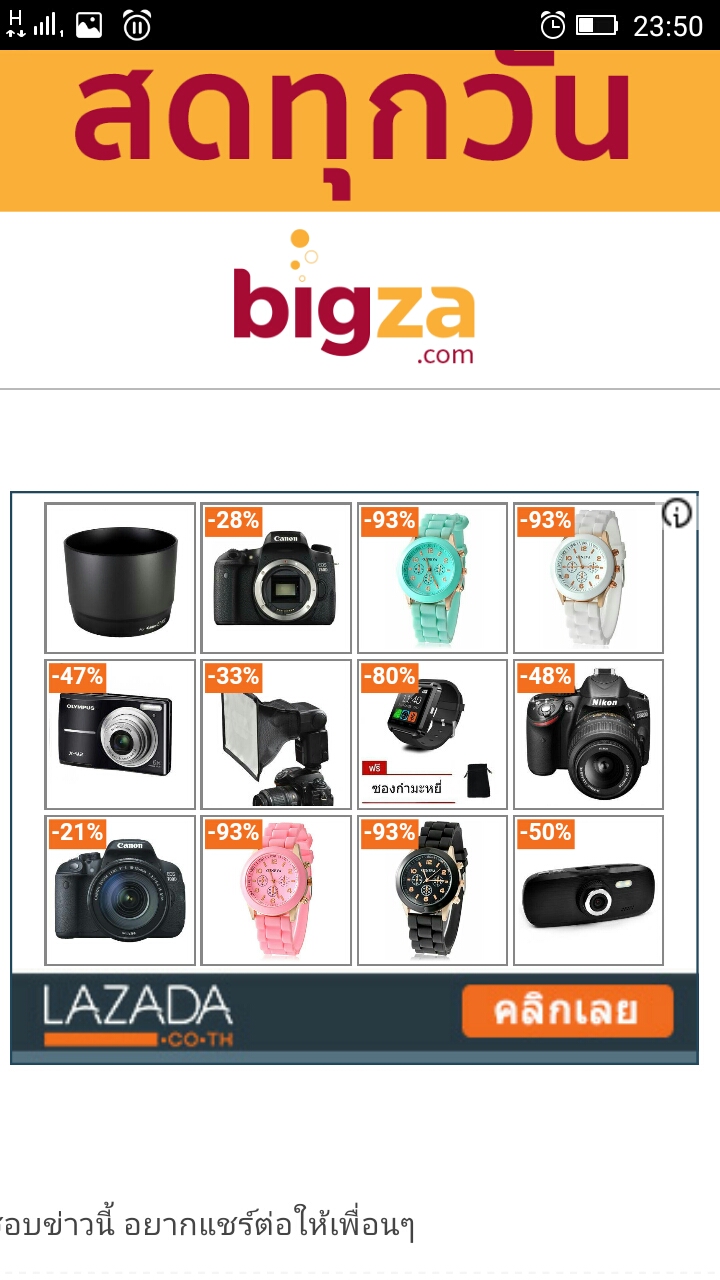Select the smartwatch at -80%

click(x=432, y=734)
